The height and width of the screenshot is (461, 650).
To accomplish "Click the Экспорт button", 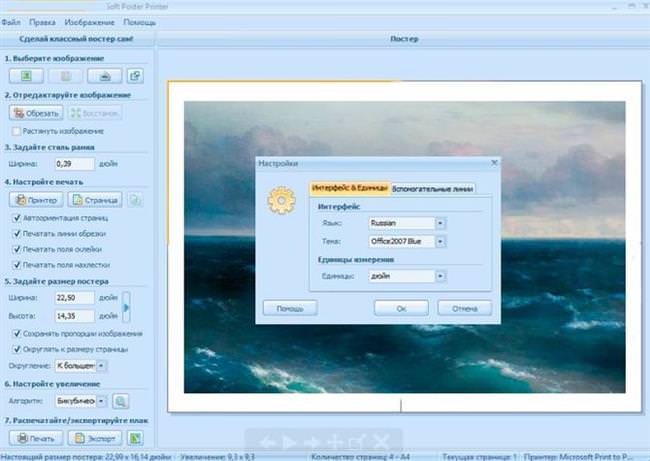I will [95, 438].
